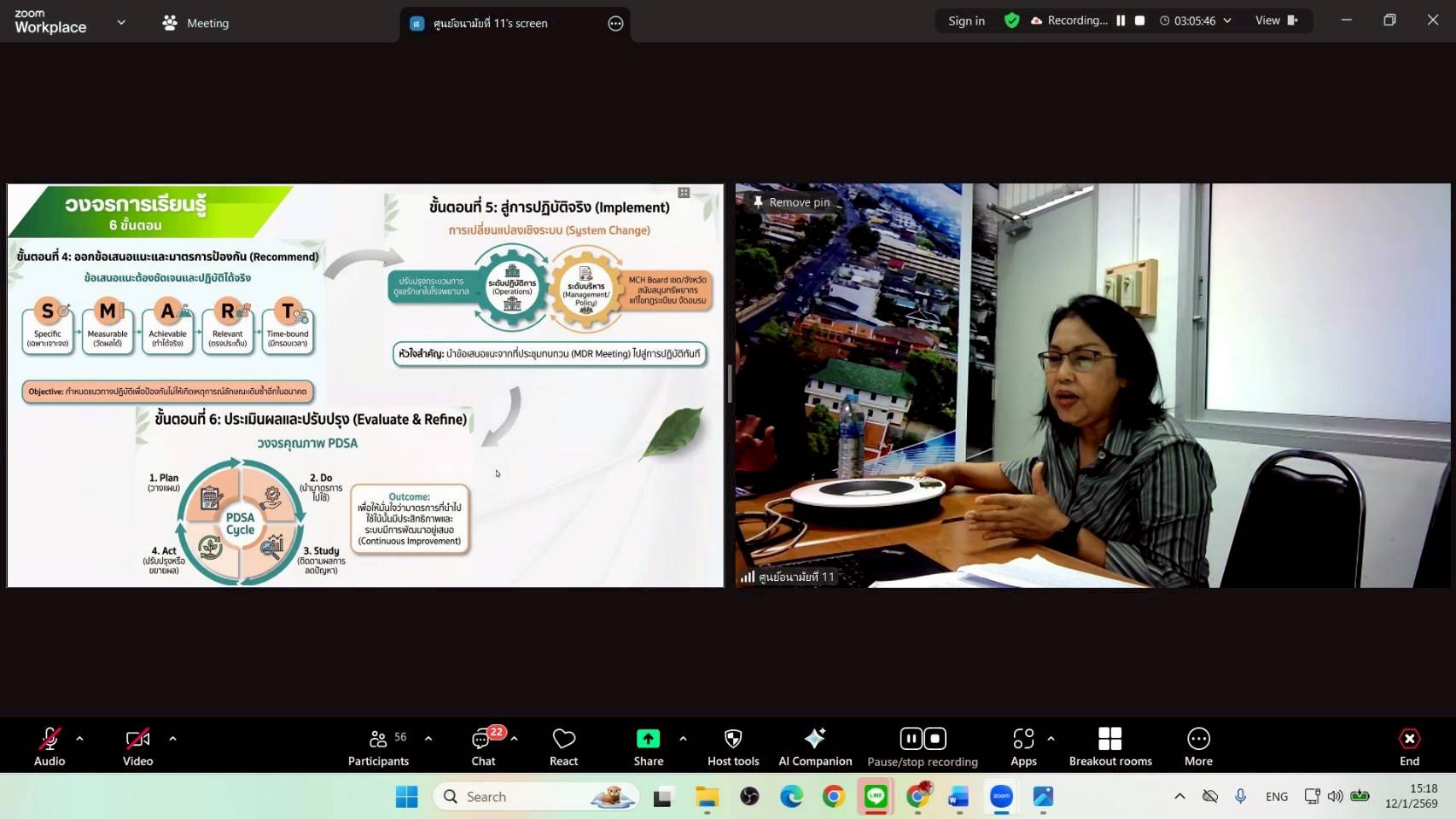Open the Apps panel
This screenshot has height=819, width=1456.
coord(1022,746)
